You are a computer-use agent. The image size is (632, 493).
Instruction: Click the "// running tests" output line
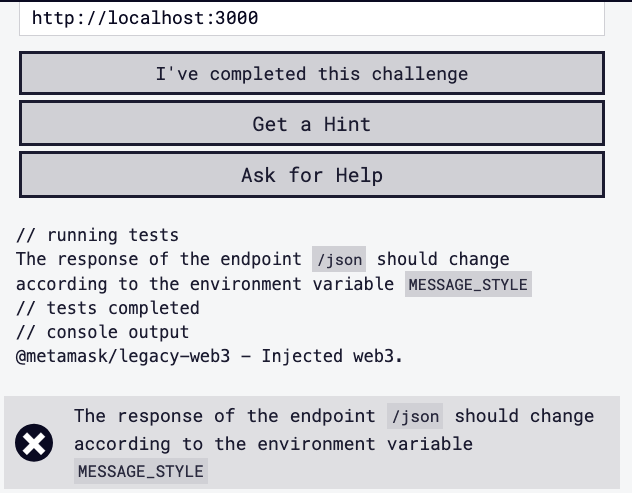97,236
